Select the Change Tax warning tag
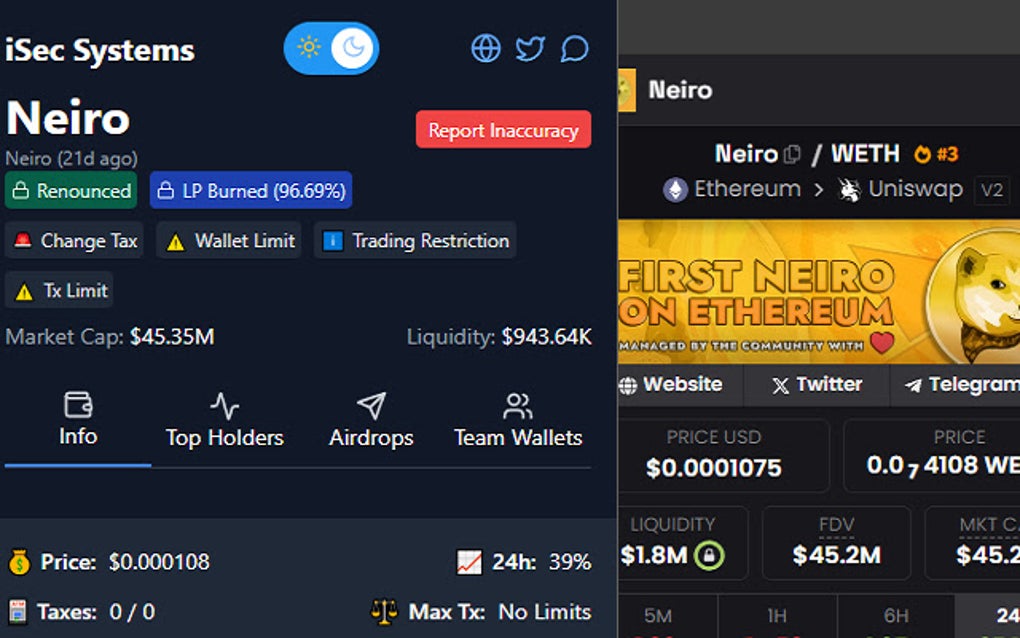 (74, 241)
